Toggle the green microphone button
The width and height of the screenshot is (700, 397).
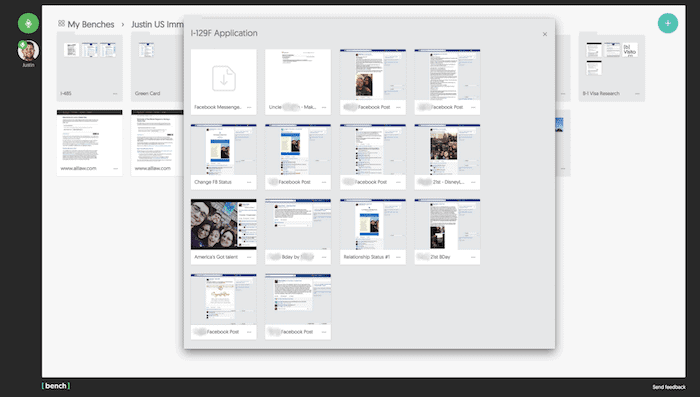pos(28,23)
